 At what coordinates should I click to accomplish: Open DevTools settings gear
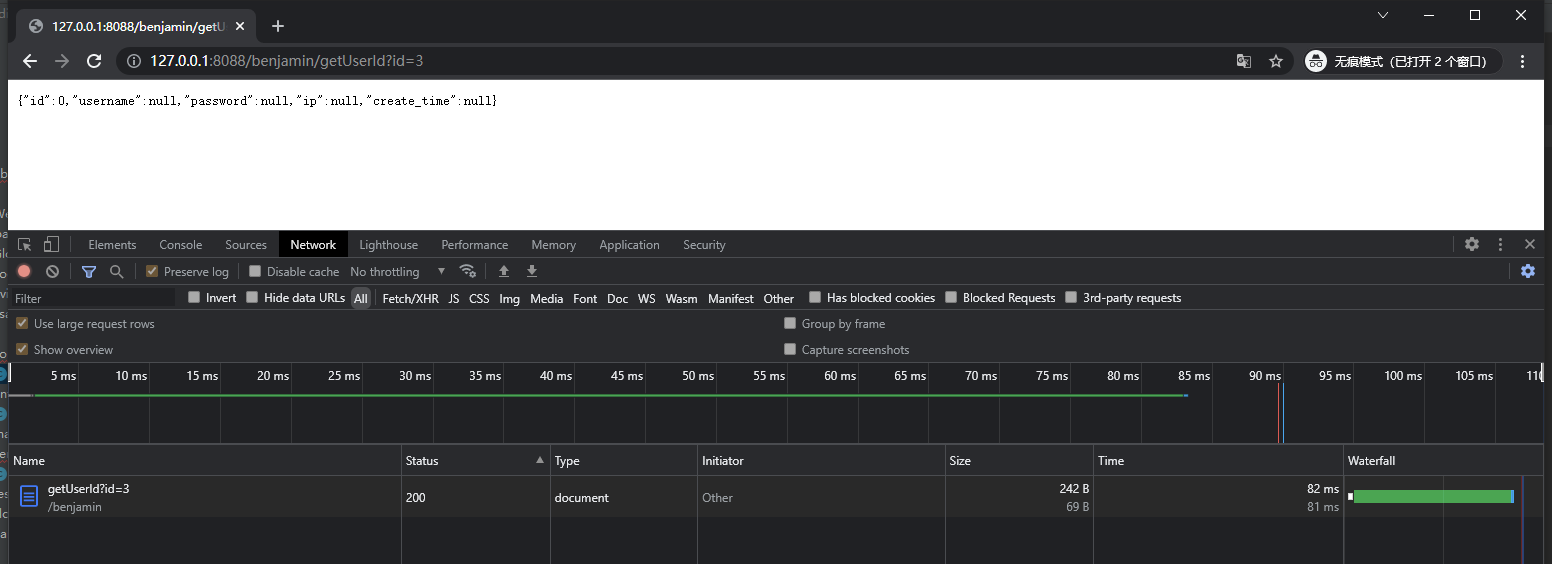pyautogui.click(x=1472, y=244)
